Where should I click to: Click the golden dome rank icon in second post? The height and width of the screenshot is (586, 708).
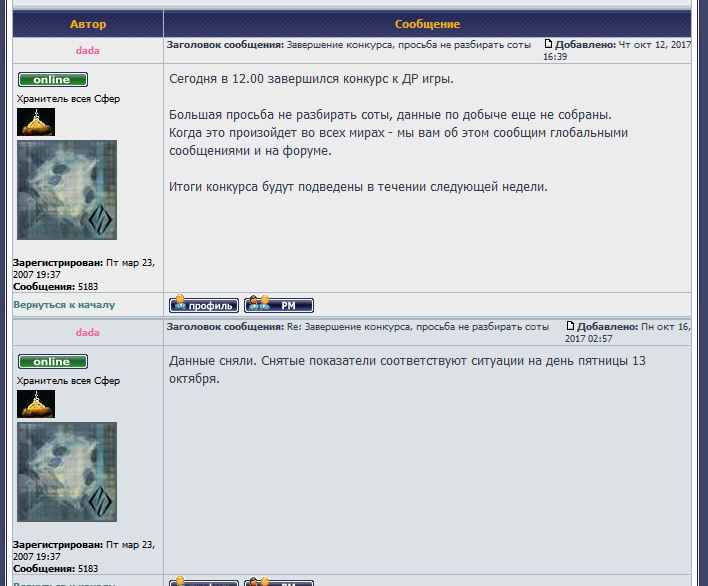point(36,404)
